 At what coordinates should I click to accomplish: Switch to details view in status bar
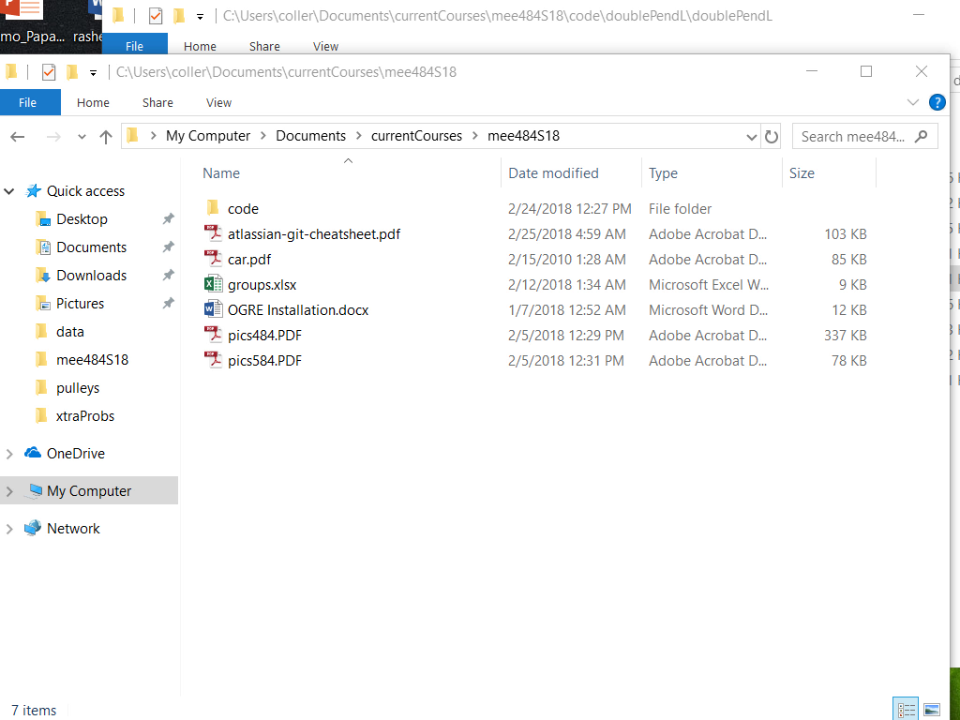pyautogui.click(x=906, y=710)
